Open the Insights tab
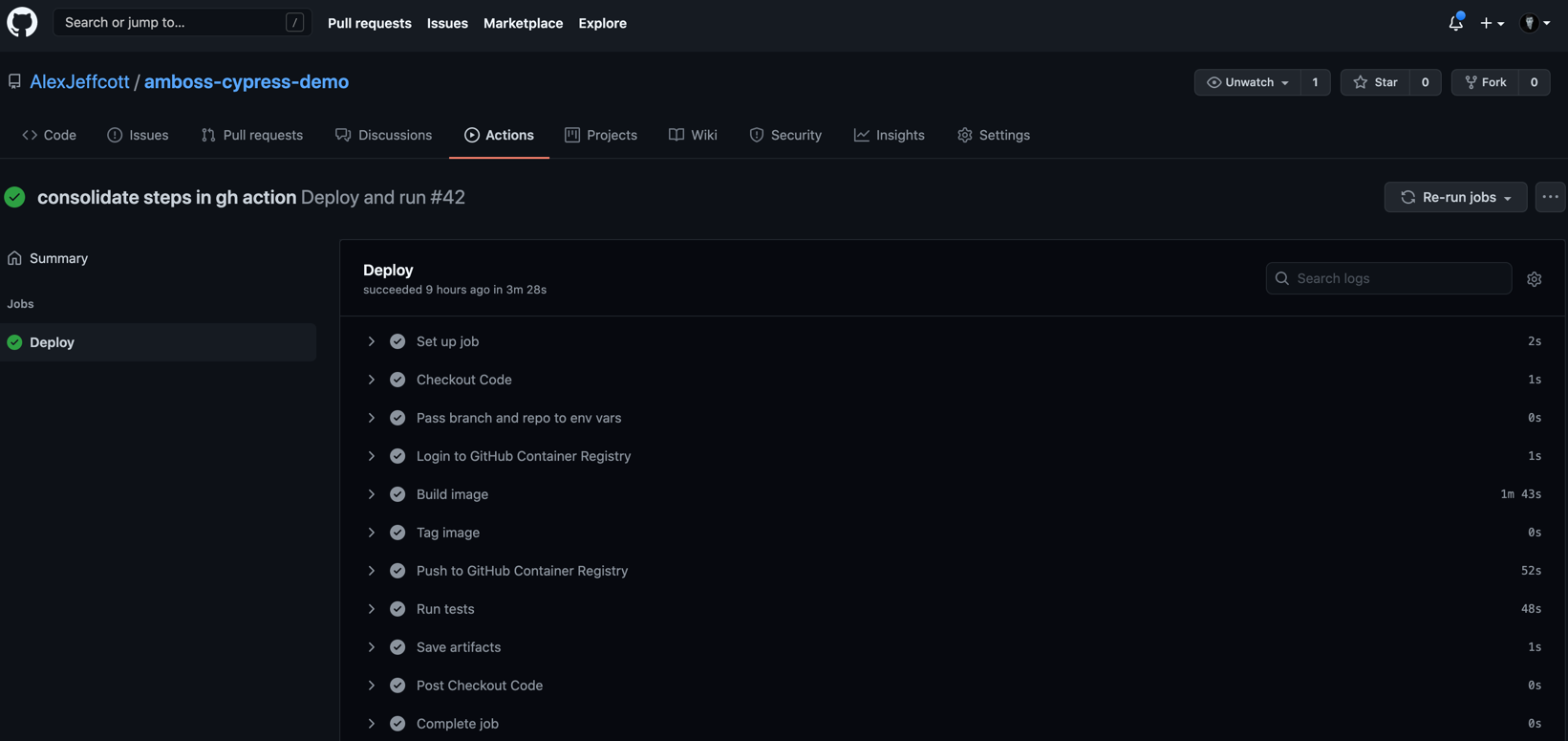This screenshot has width=1568, height=741. coord(889,135)
